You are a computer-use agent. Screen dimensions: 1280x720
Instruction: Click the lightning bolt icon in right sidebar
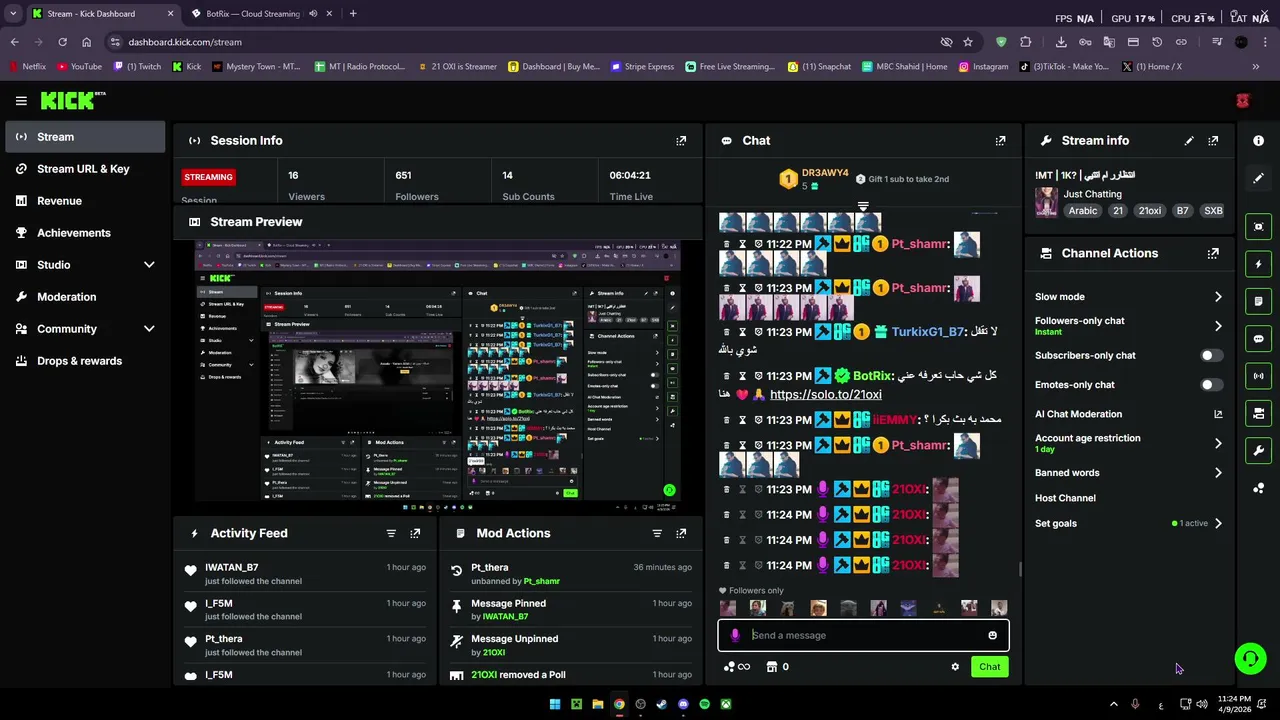pyautogui.click(x=1259, y=264)
